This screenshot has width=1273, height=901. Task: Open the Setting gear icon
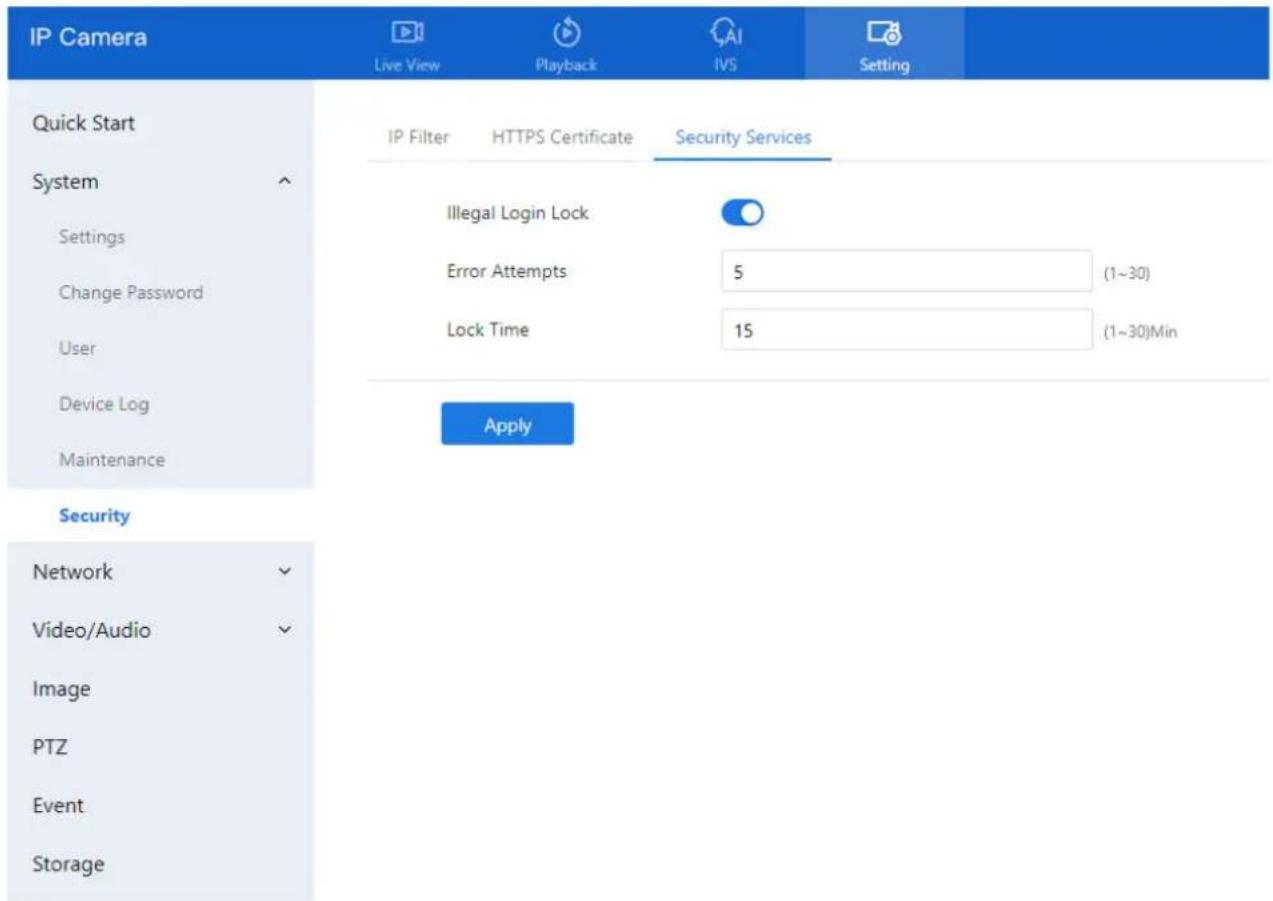click(883, 32)
